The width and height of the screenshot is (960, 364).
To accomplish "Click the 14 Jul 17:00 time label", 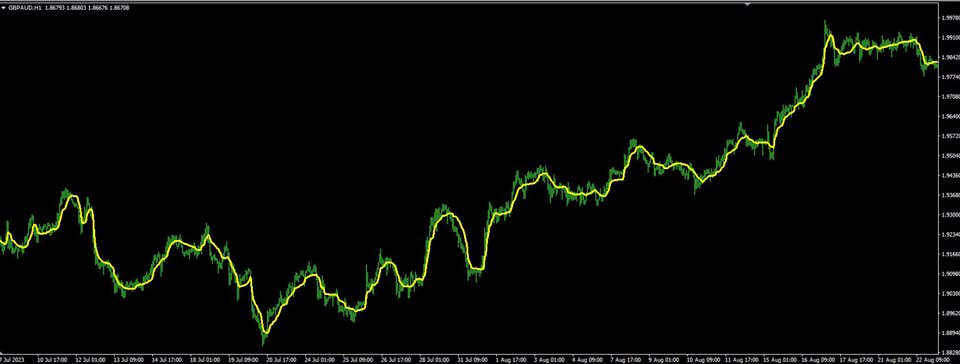I will [x=167, y=360].
